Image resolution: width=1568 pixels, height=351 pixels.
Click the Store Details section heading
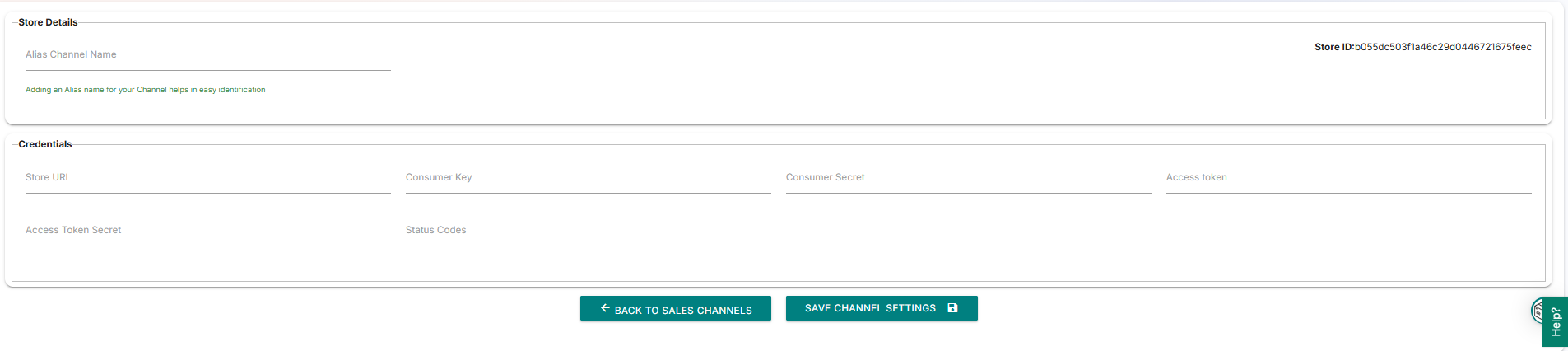[x=48, y=22]
